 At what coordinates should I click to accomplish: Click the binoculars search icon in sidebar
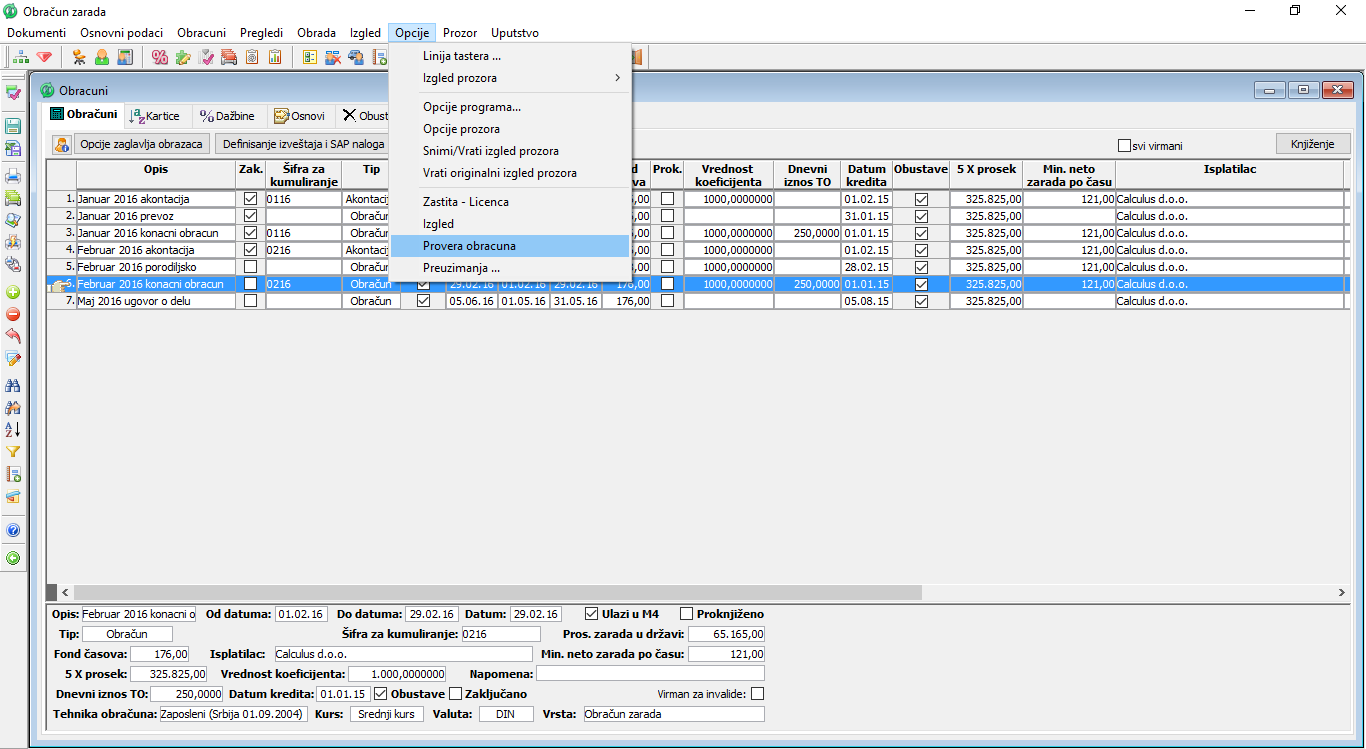coord(13,385)
